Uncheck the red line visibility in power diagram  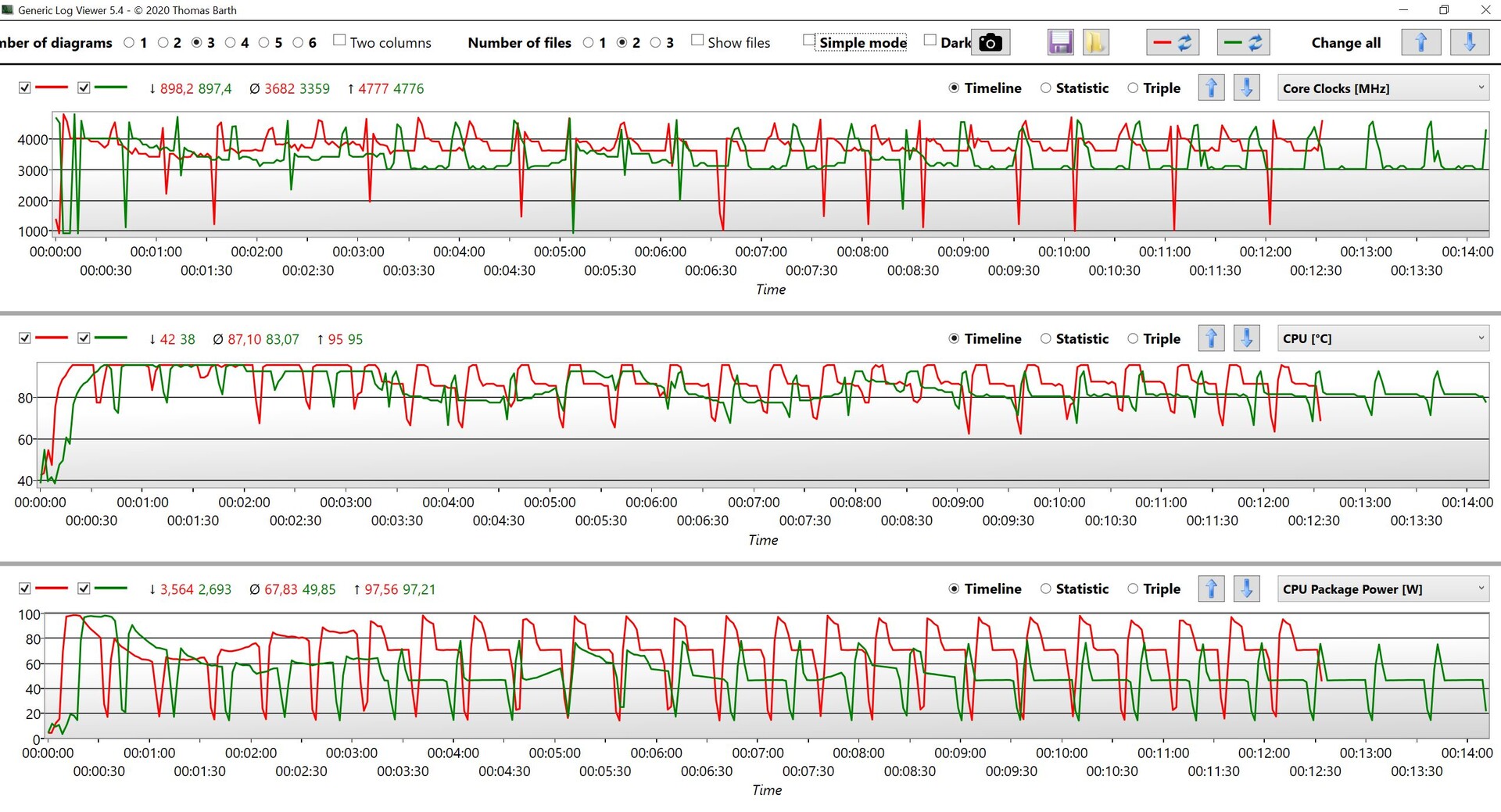[x=25, y=588]
